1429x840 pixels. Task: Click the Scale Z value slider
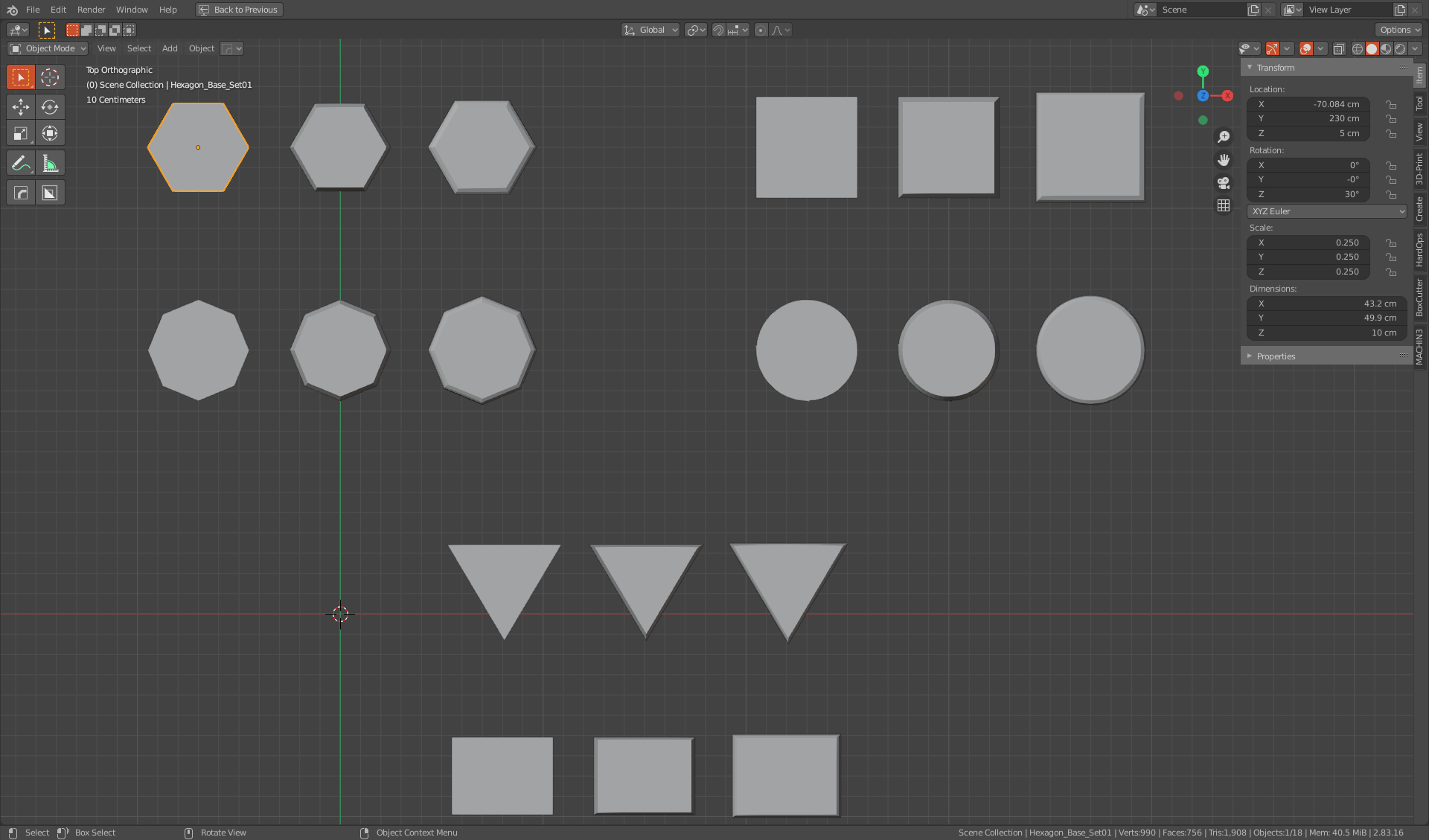tap(1308, 272)
